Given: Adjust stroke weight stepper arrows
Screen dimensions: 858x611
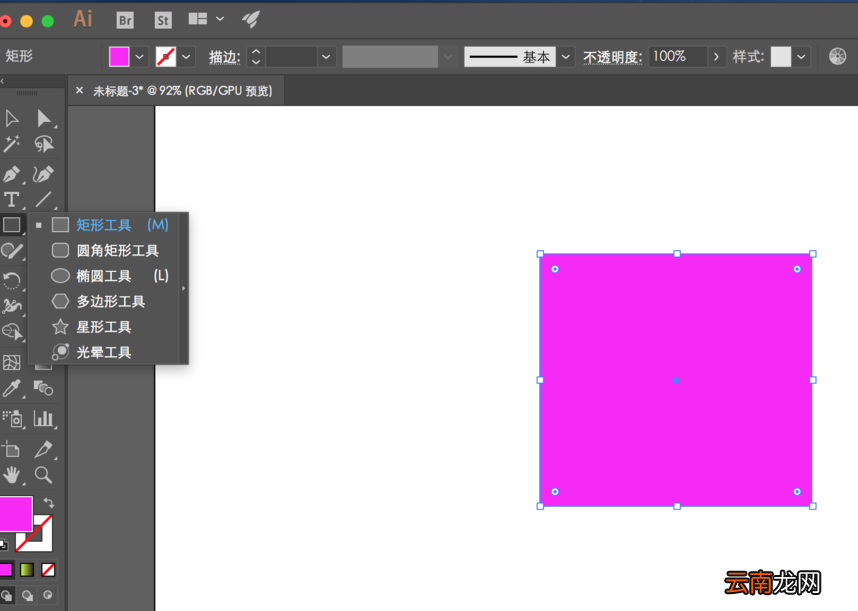Looking at the screenshot, I should [x=256, y=56].
